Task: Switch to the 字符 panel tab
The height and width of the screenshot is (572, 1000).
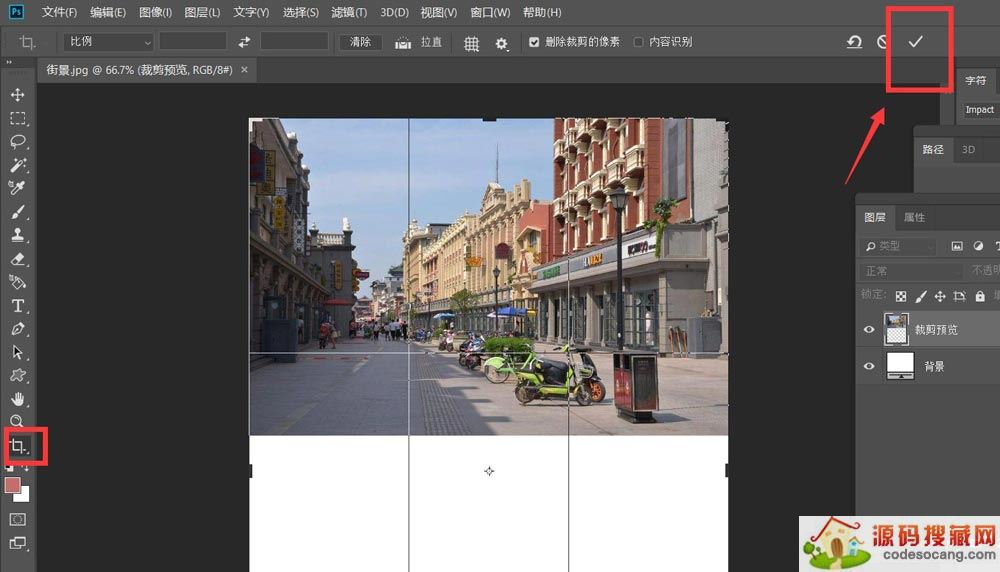Action: pyautogui.click(x=975, y=80)
